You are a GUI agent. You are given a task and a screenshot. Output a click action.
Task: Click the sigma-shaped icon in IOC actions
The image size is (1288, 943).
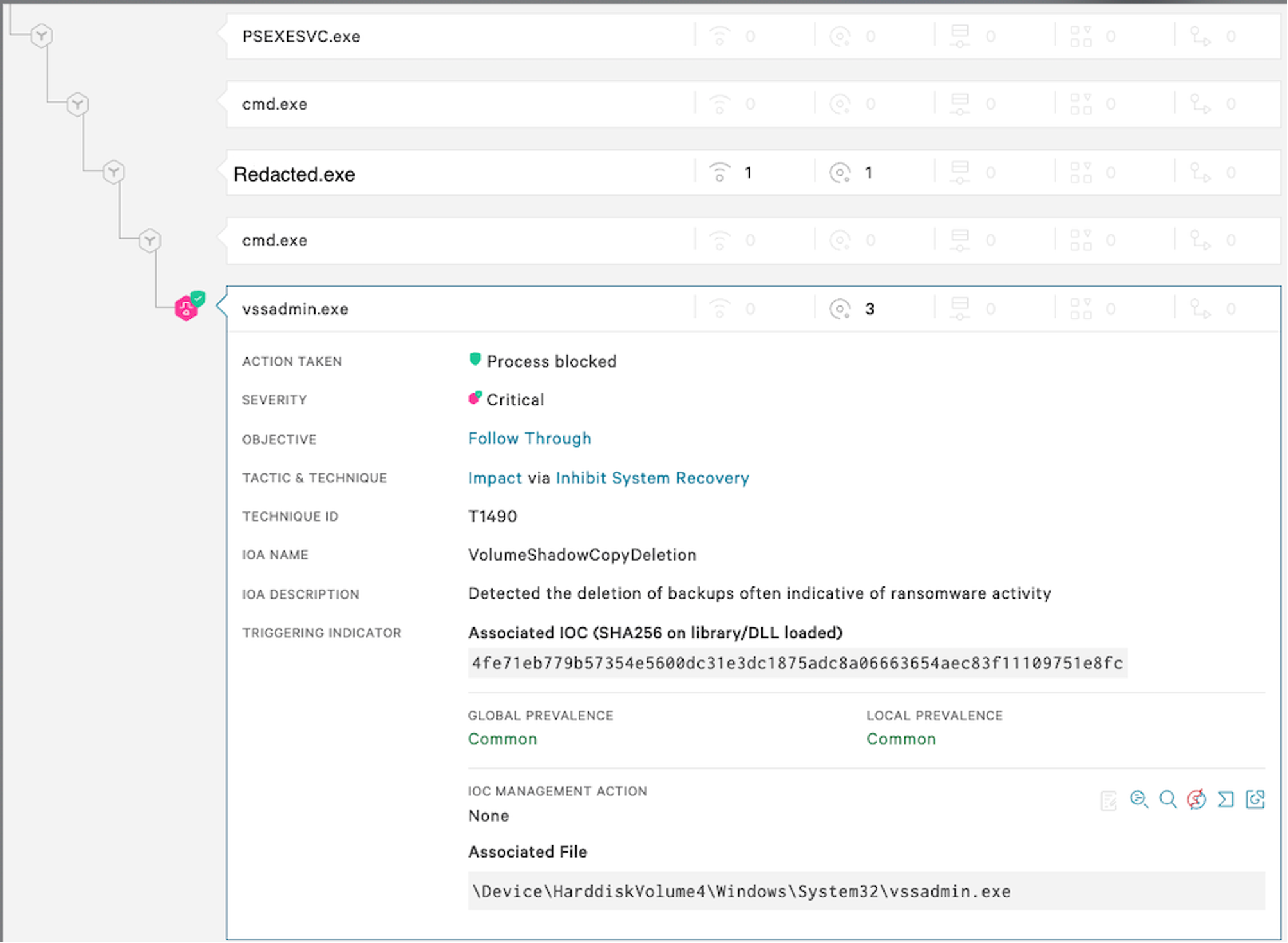(x=1226, y=799)
